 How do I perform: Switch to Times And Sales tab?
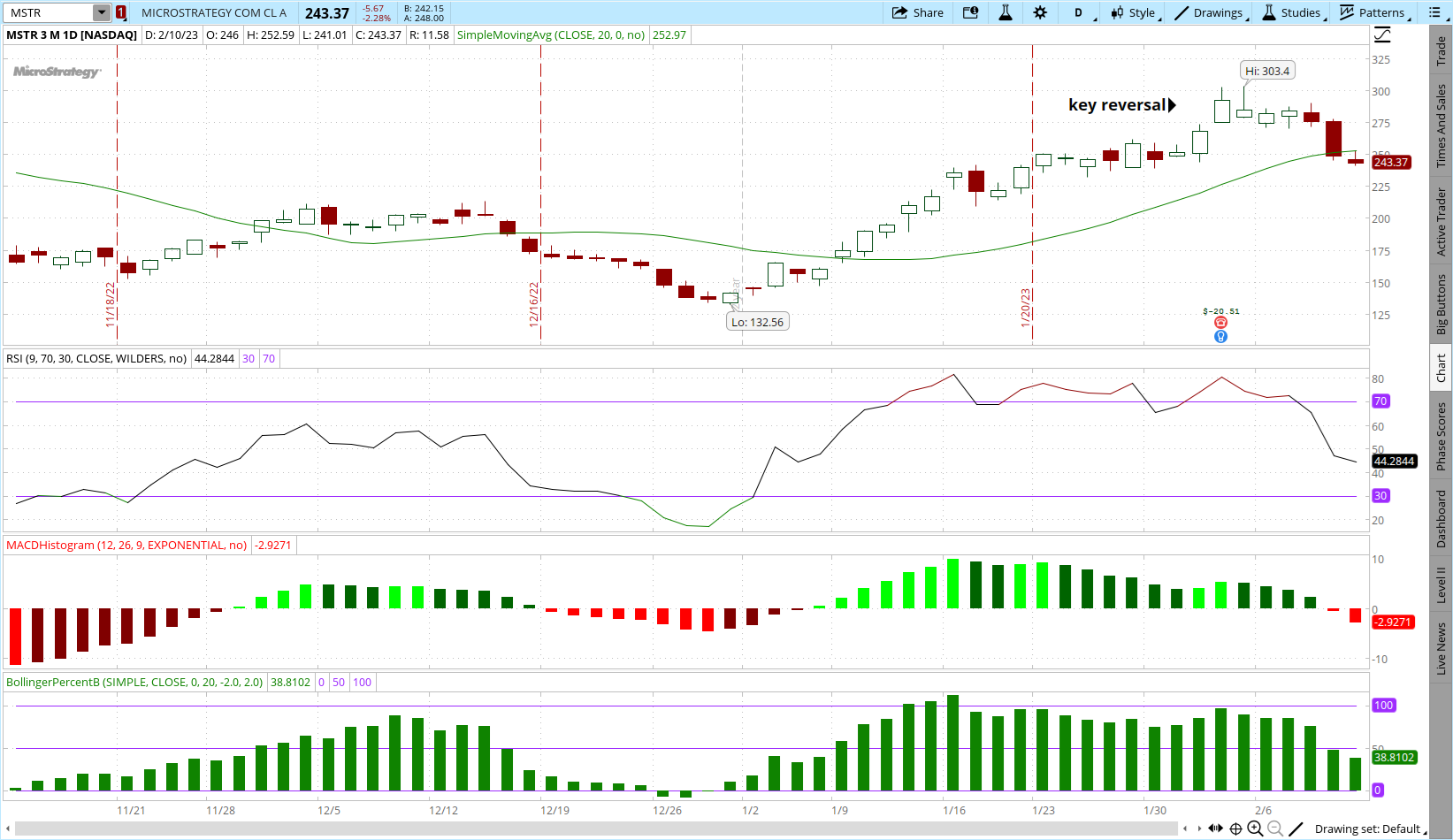(x=1442, y=126)
